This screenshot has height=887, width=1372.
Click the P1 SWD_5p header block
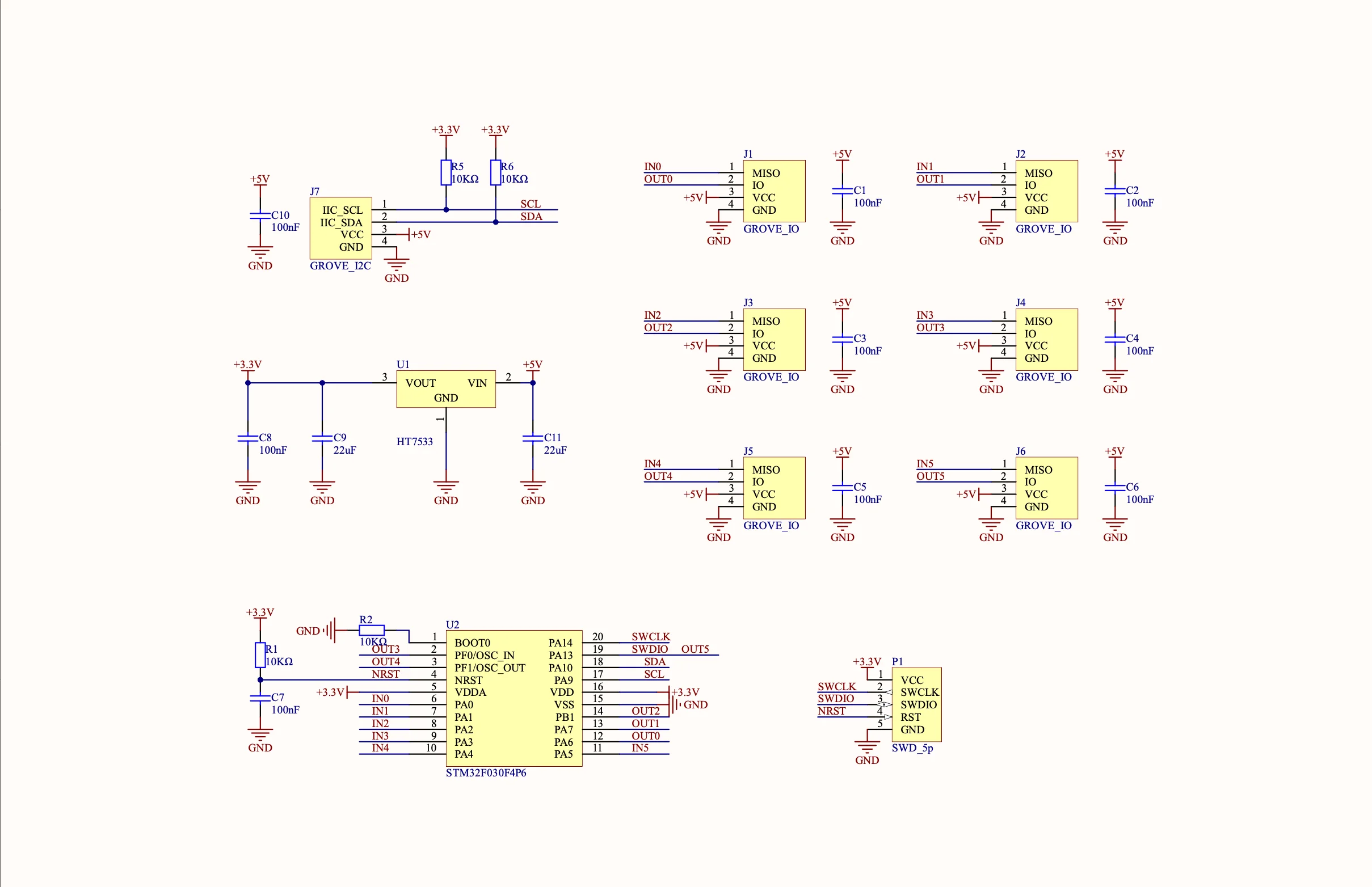click(916, 704)
